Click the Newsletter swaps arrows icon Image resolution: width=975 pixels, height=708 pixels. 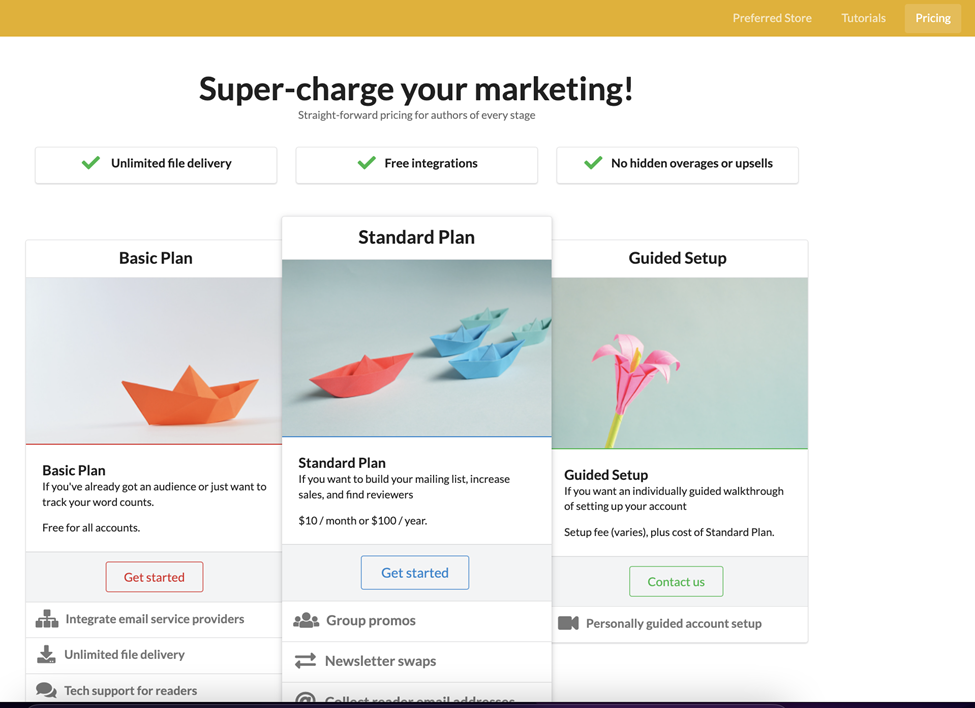coord(305,661)
